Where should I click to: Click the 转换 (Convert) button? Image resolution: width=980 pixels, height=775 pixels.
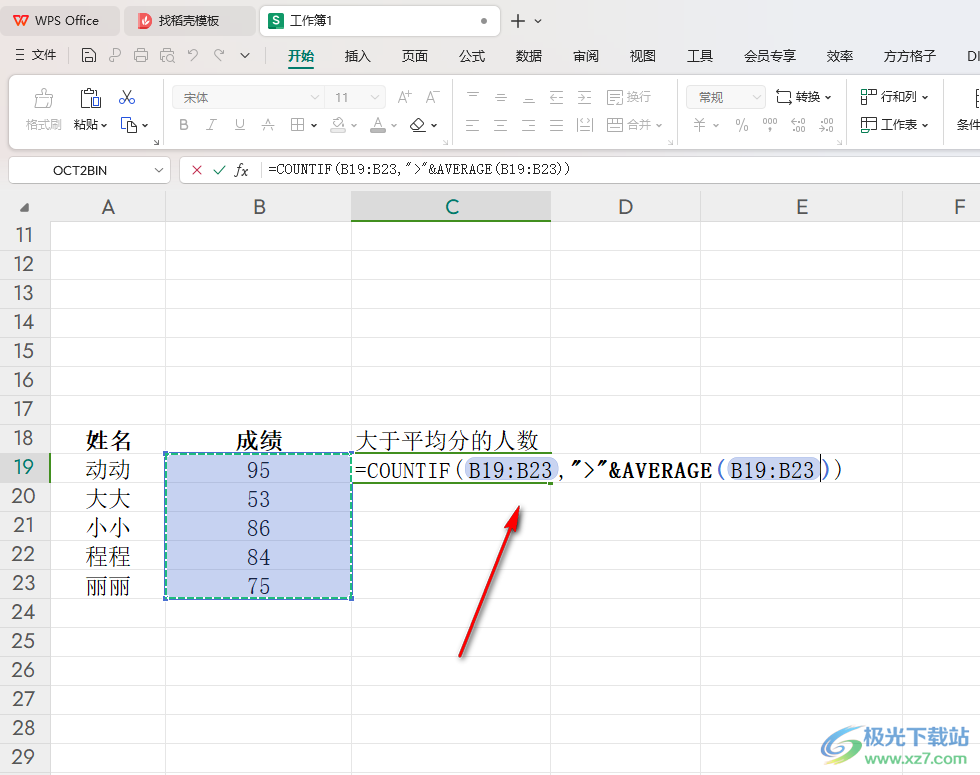pyautogui.click(x=803, y=97)
